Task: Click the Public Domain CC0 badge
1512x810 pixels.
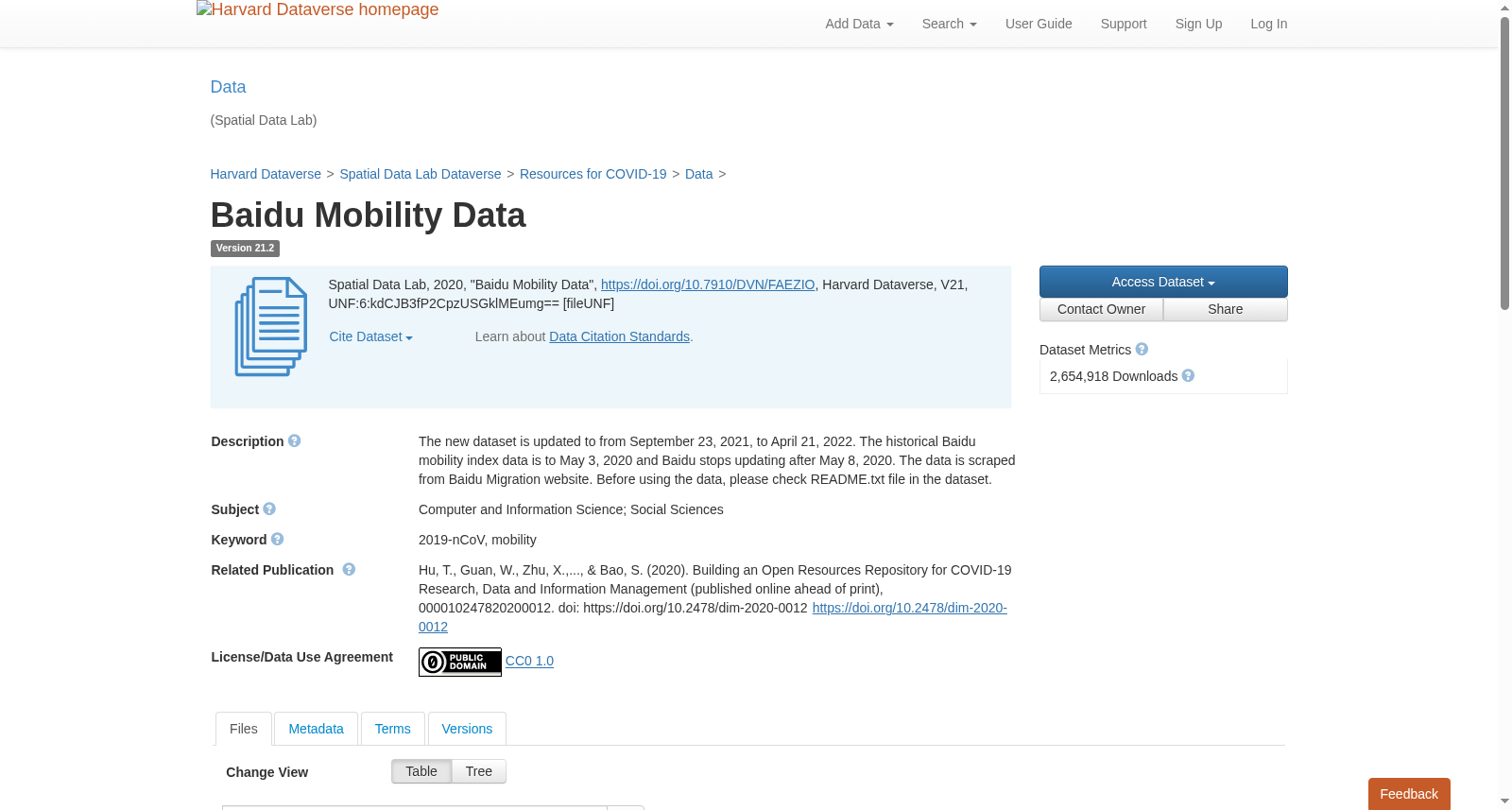Action: coord(460,662)
